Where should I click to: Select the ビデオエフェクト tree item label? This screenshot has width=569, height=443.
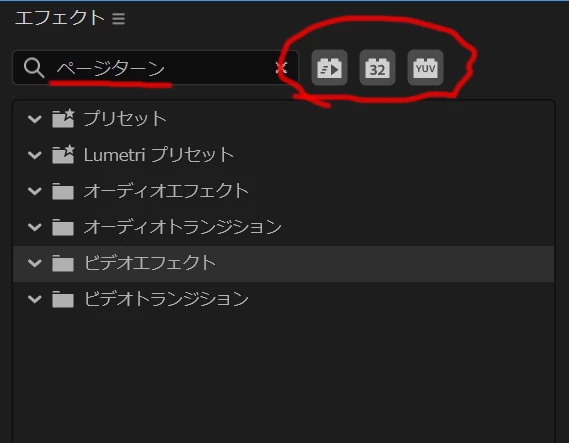coord(150,263)
